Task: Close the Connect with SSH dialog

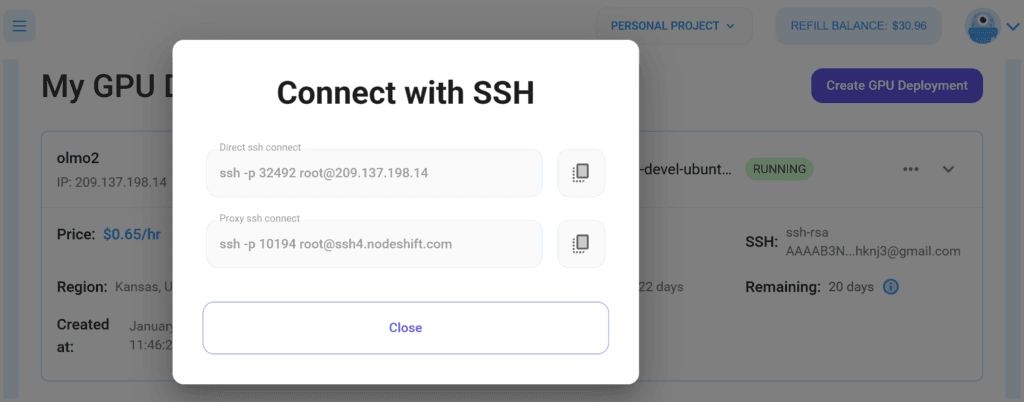Action: pyautogui.click(x=406, y=328)
